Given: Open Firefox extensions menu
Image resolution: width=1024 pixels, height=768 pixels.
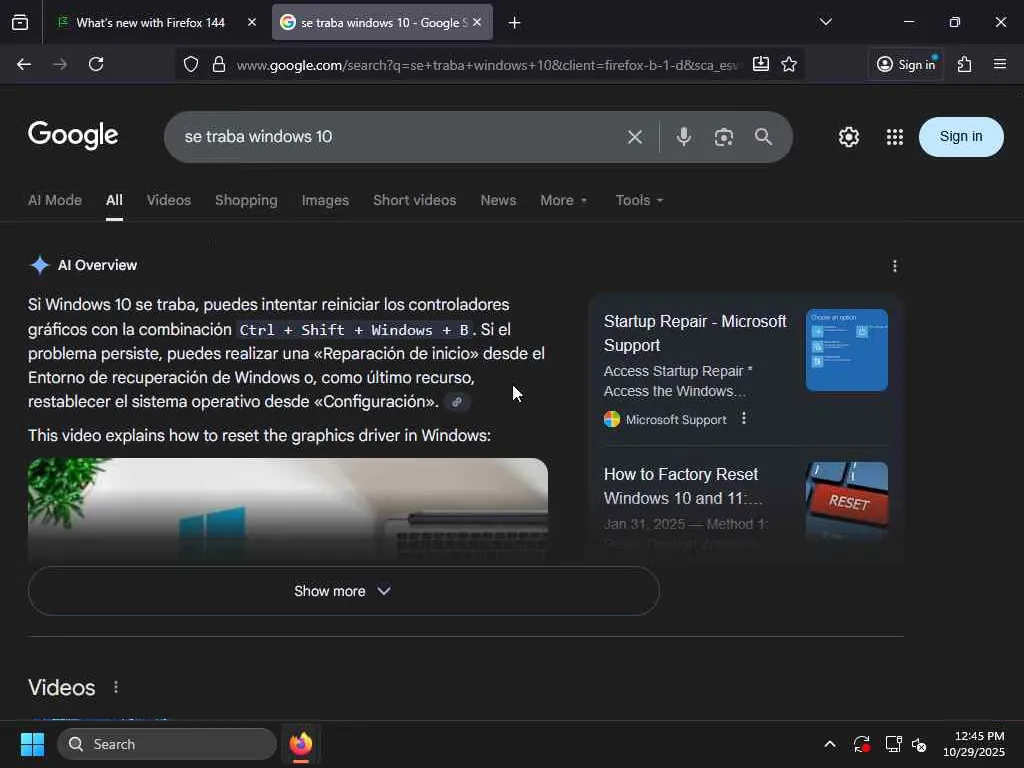Looking at the screenshot, I should (965, 64).
